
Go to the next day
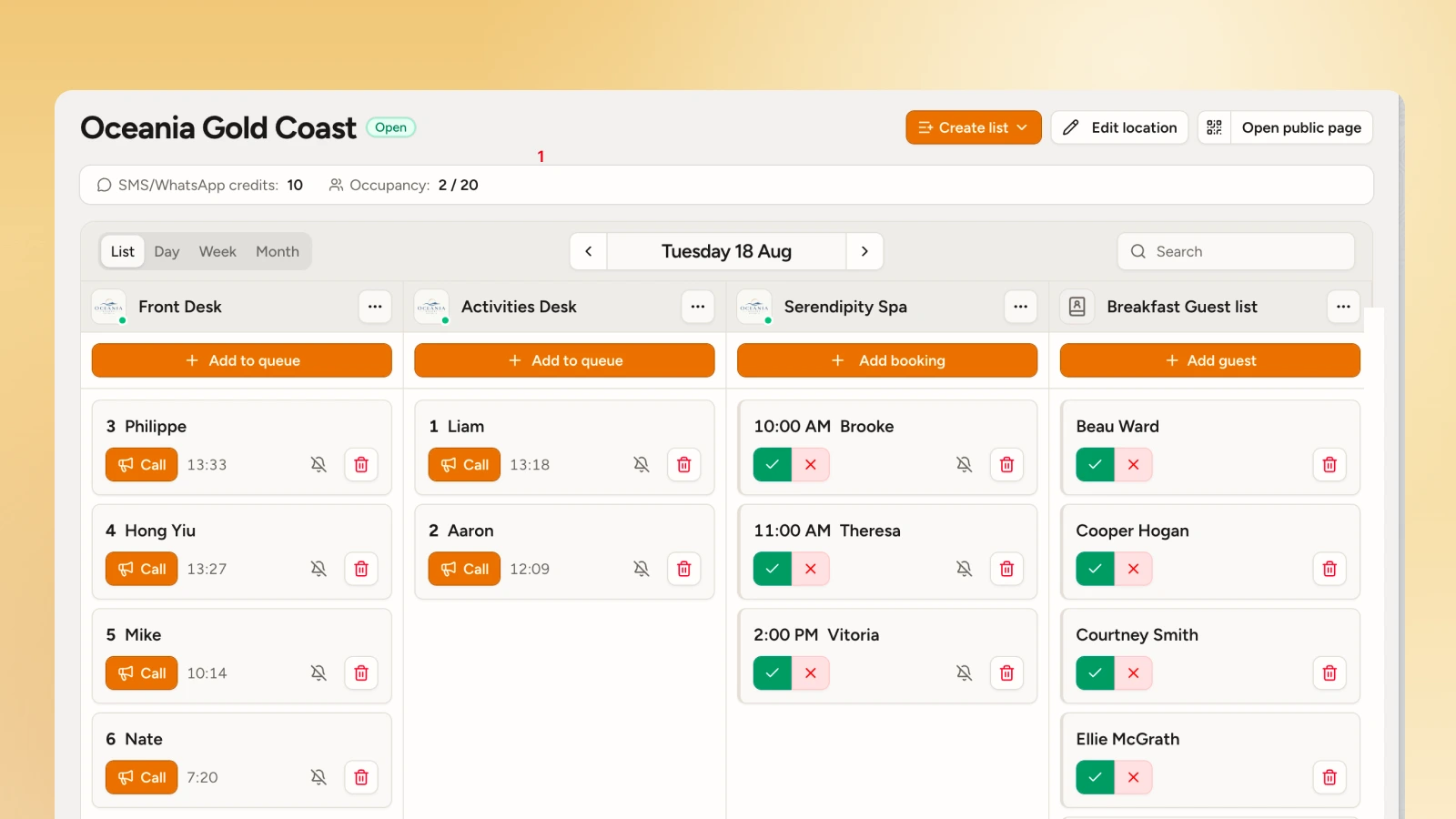click(864, 251)
